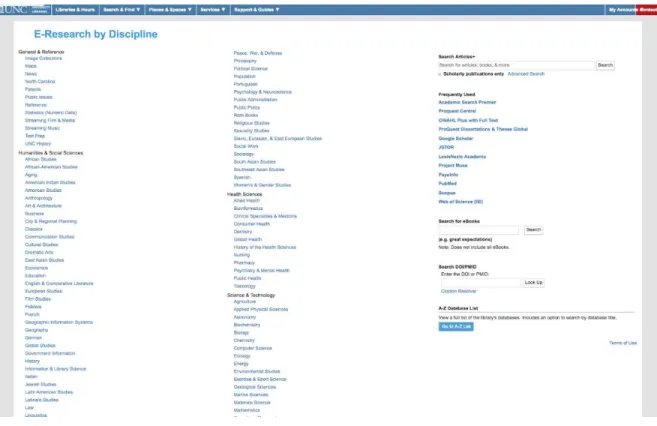Open the Consumer Health link
Screen dimensions: 657x426
click(252, 224)
